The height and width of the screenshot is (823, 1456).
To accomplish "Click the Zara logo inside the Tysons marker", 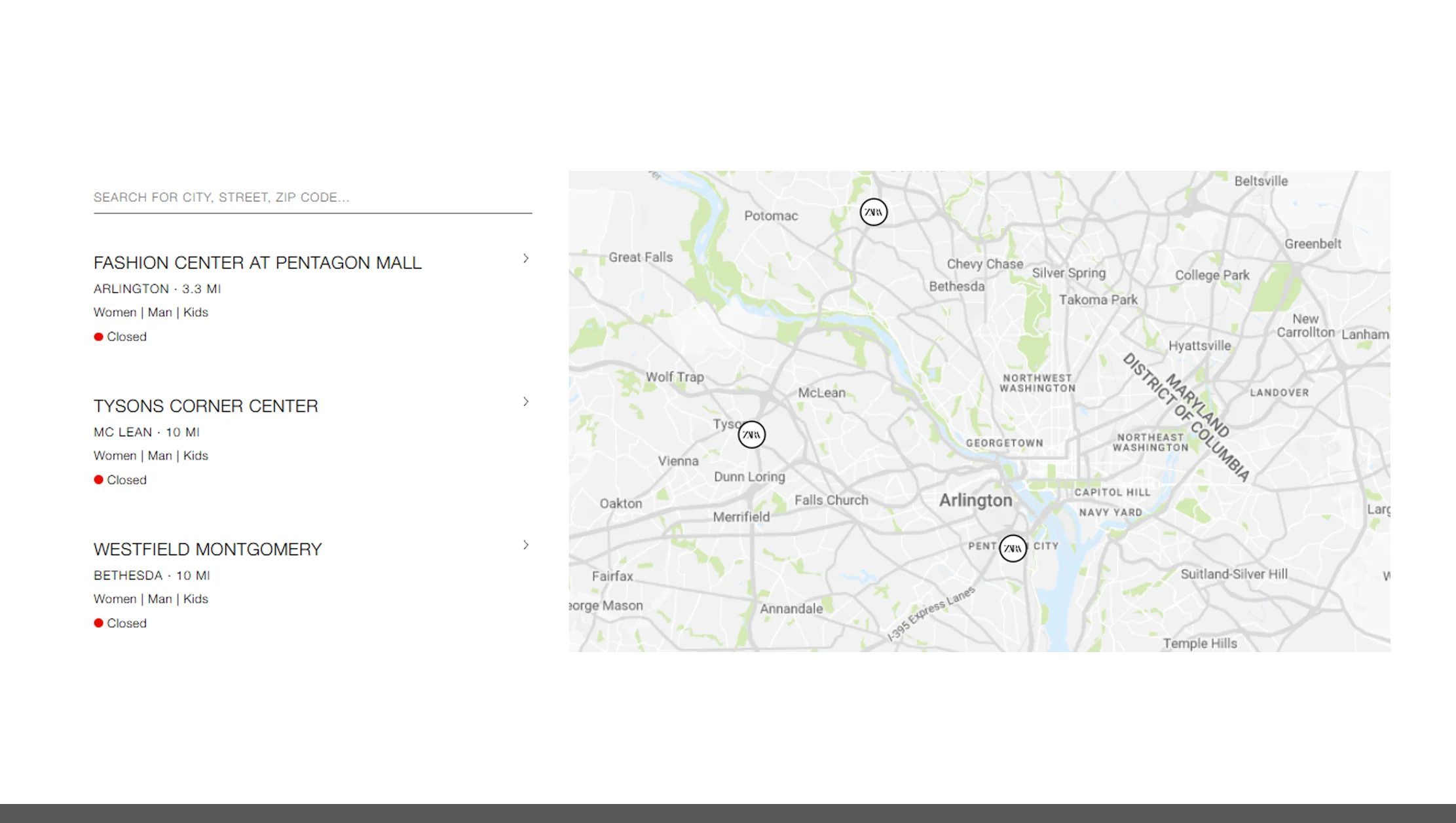I will tap(751, 433).
